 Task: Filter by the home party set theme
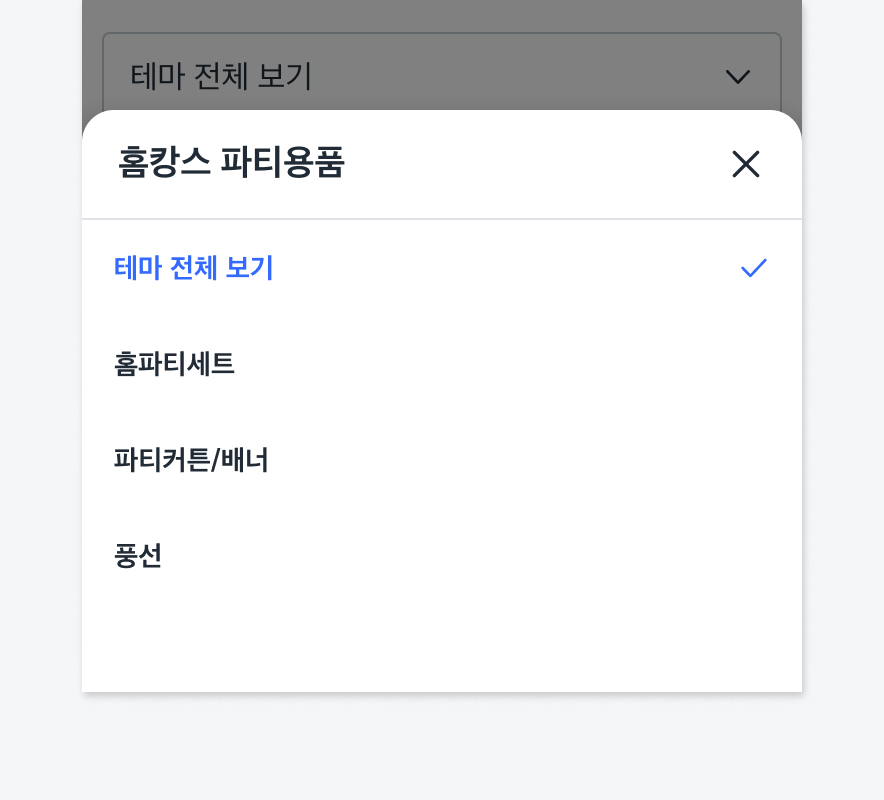click(x=175, y=364)
